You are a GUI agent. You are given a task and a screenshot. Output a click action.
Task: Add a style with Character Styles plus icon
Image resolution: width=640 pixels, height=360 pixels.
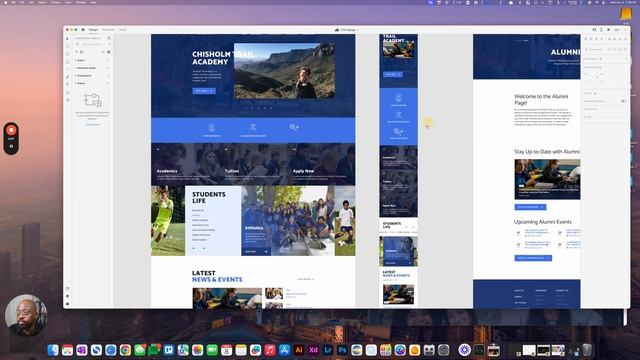tap(108, 68)
